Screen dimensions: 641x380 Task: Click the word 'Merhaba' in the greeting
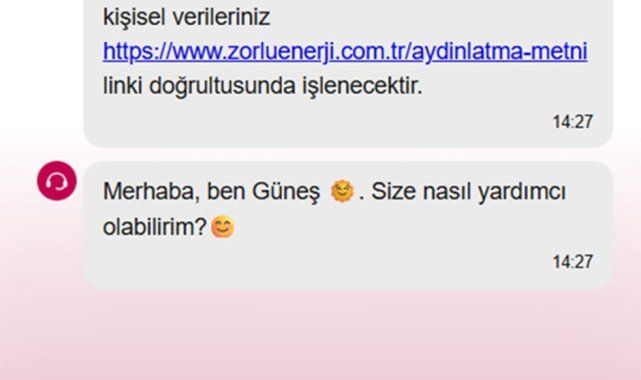[x=151, y=191]
